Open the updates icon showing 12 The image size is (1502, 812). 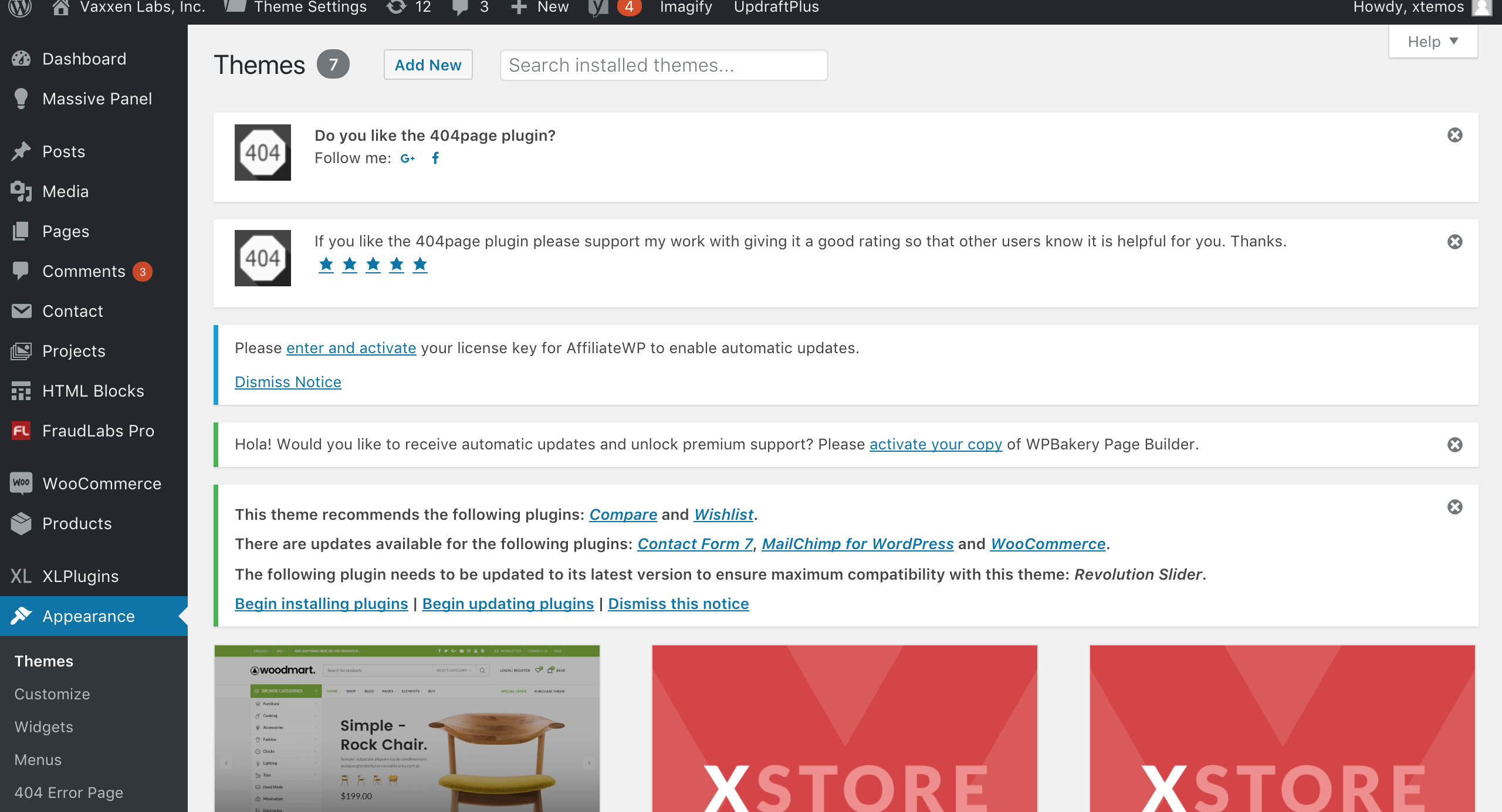tap(409, 8)
